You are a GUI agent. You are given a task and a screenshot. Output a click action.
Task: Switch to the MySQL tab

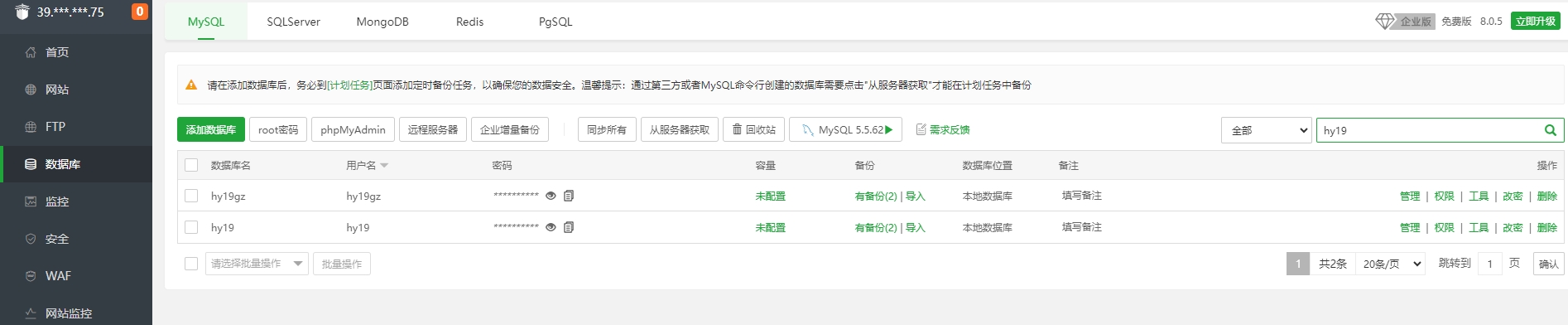pos(206,22)
